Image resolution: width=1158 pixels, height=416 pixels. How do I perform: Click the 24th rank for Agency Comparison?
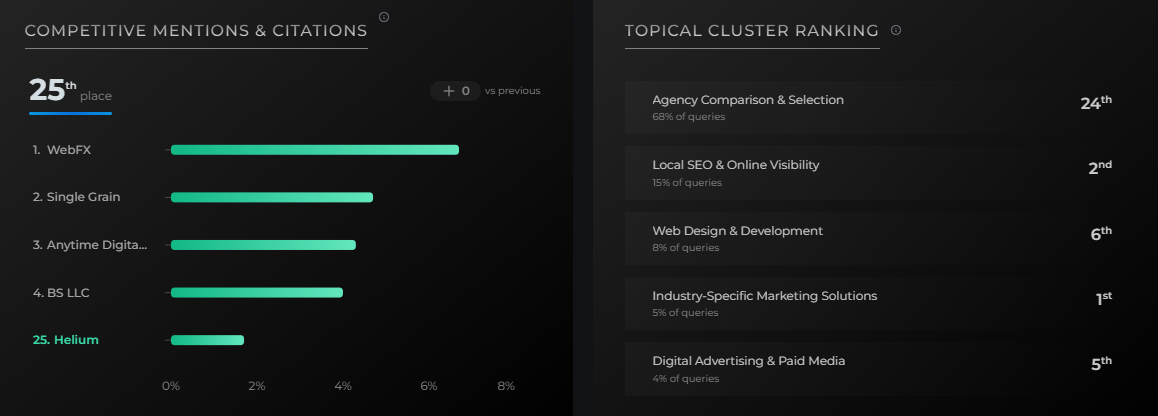click(x=1096, y=104)
